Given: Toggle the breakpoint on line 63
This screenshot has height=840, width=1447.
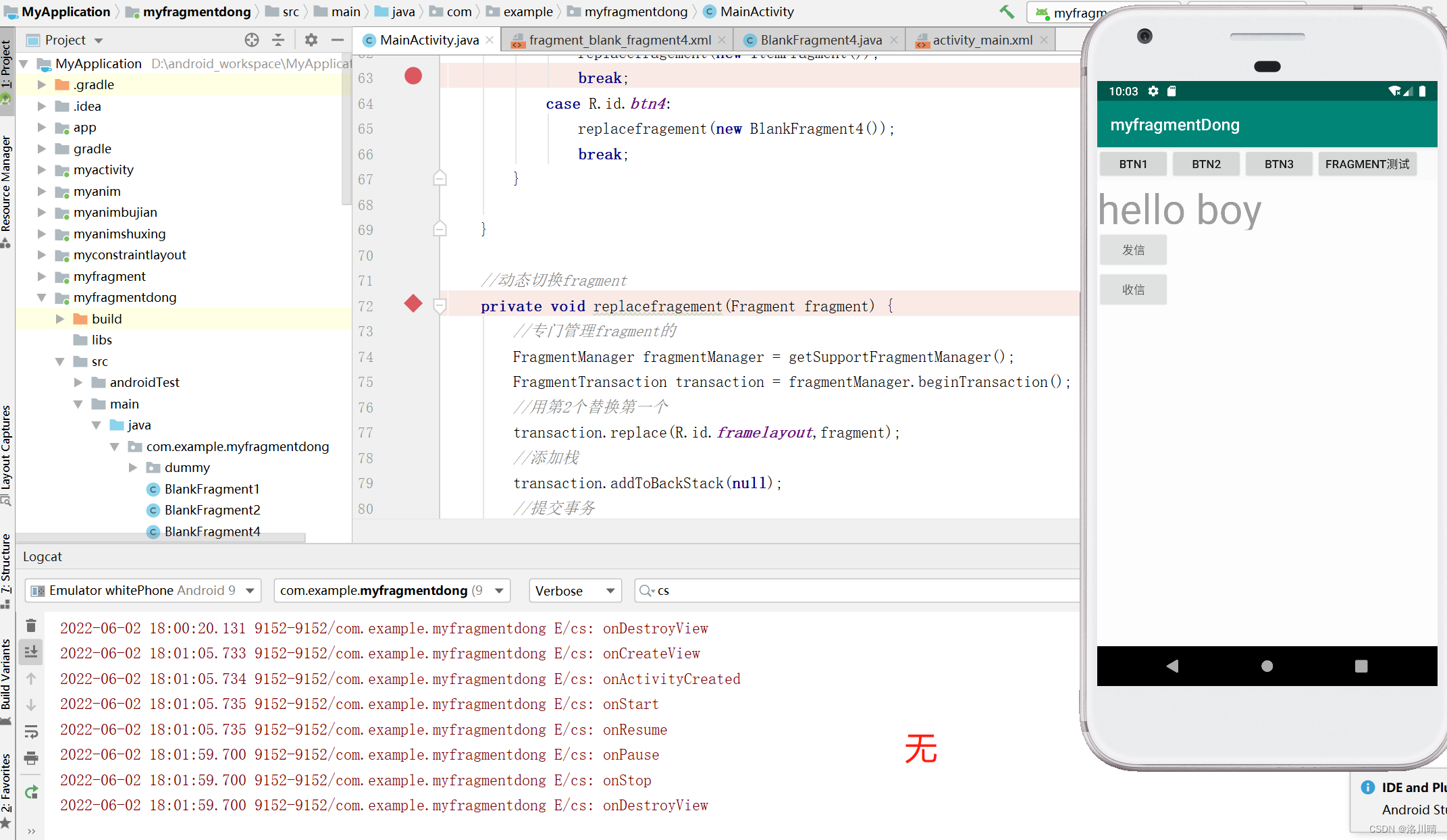Looking at the screenshot, I should 413,76.
